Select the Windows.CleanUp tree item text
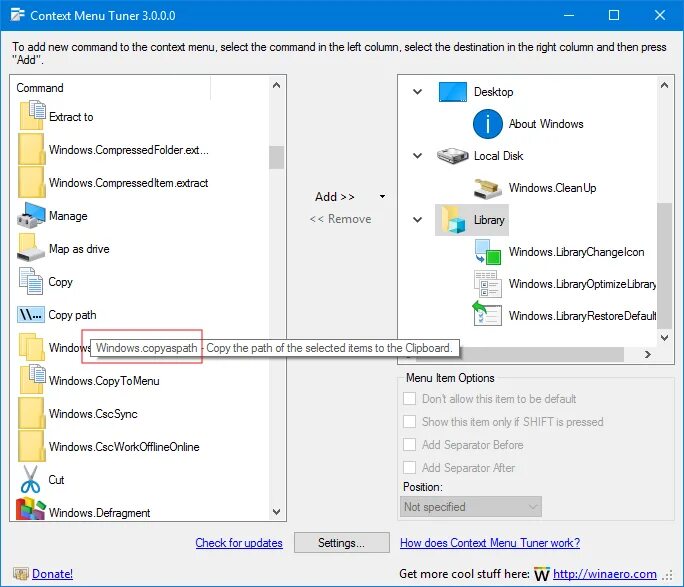The width and height of the screenshot is (684, 587). point(552,188)
